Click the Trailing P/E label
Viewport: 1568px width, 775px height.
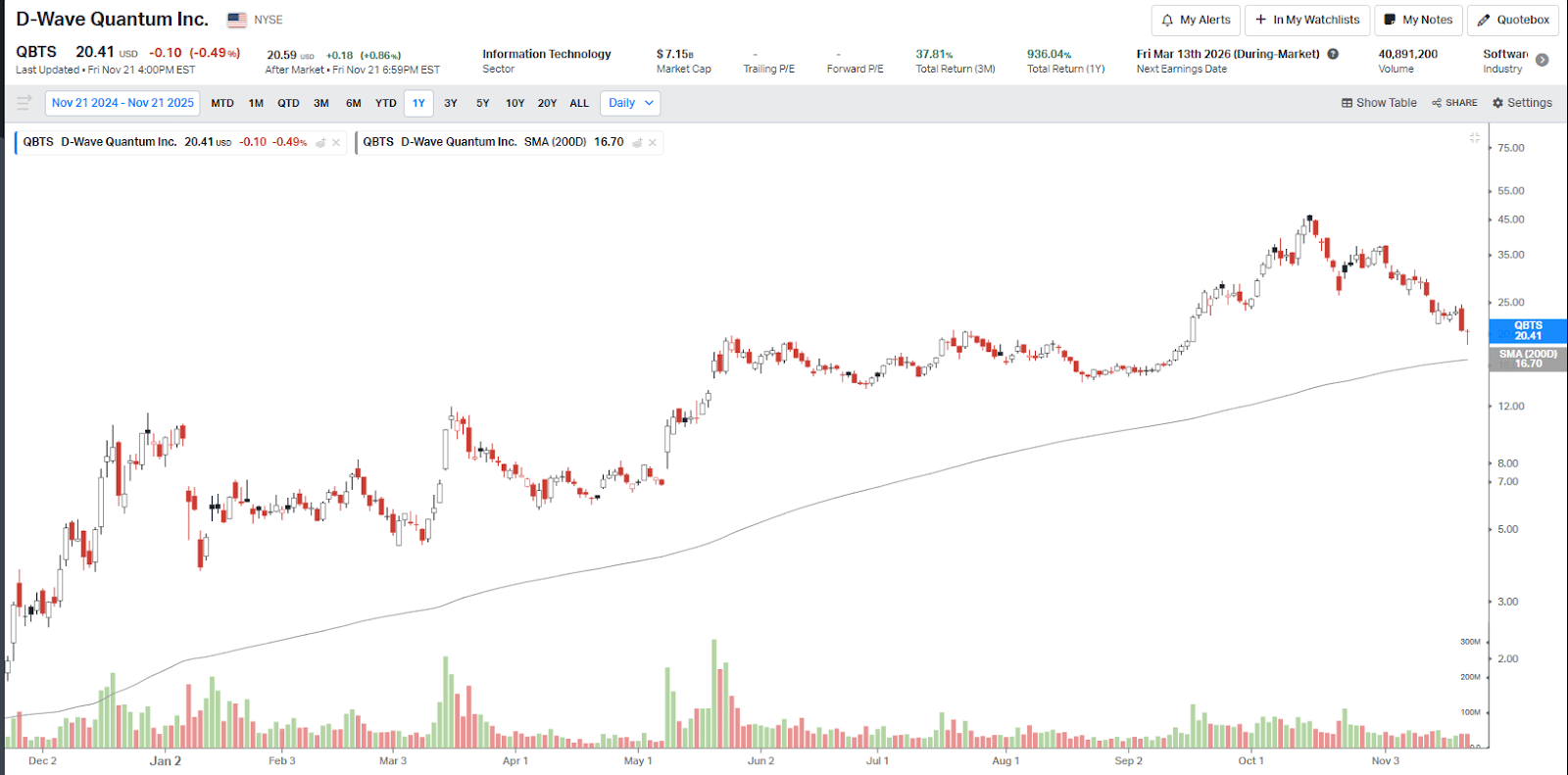[768, 69]
